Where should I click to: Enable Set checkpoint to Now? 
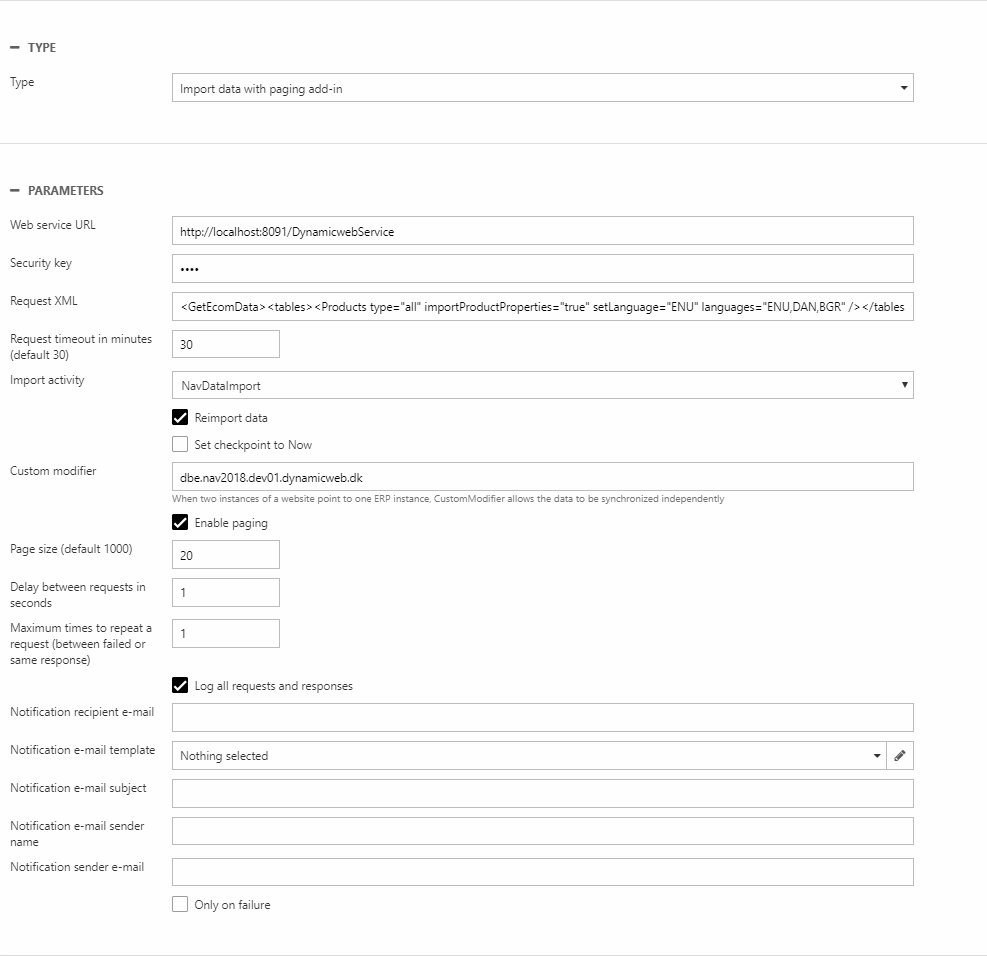pyautogui.click(x=180, y=445)
